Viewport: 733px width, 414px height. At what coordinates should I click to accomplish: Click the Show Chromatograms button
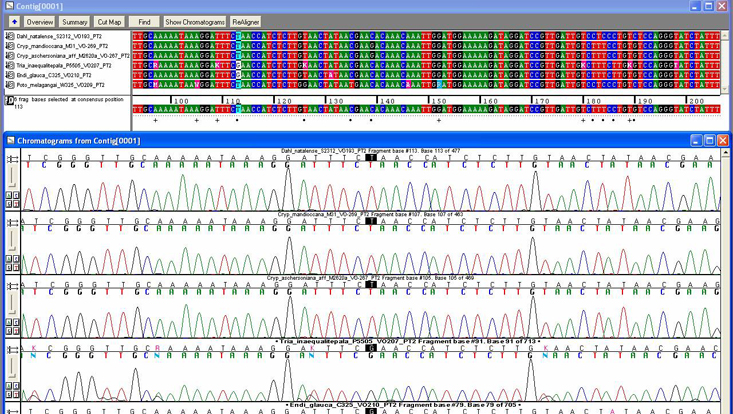click(195, 22)
